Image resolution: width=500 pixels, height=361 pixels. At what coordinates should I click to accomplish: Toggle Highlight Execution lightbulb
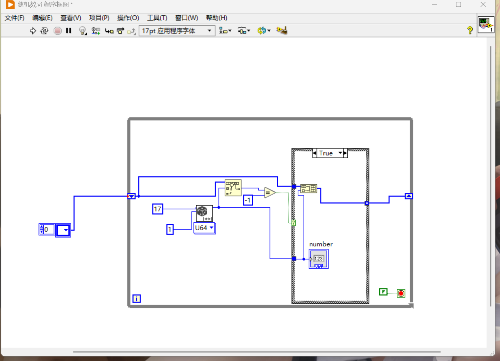click(83, 31)
